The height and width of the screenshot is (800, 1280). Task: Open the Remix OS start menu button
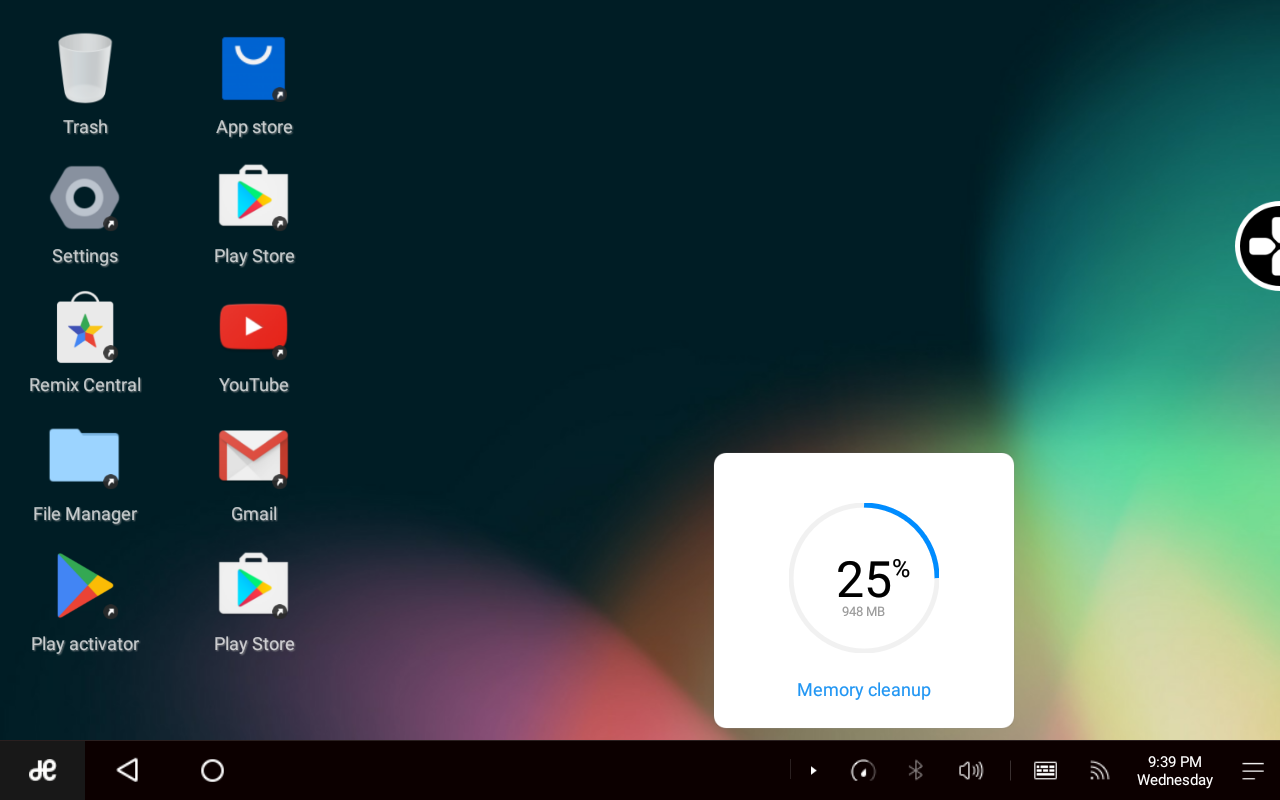(x=42, y=770)
